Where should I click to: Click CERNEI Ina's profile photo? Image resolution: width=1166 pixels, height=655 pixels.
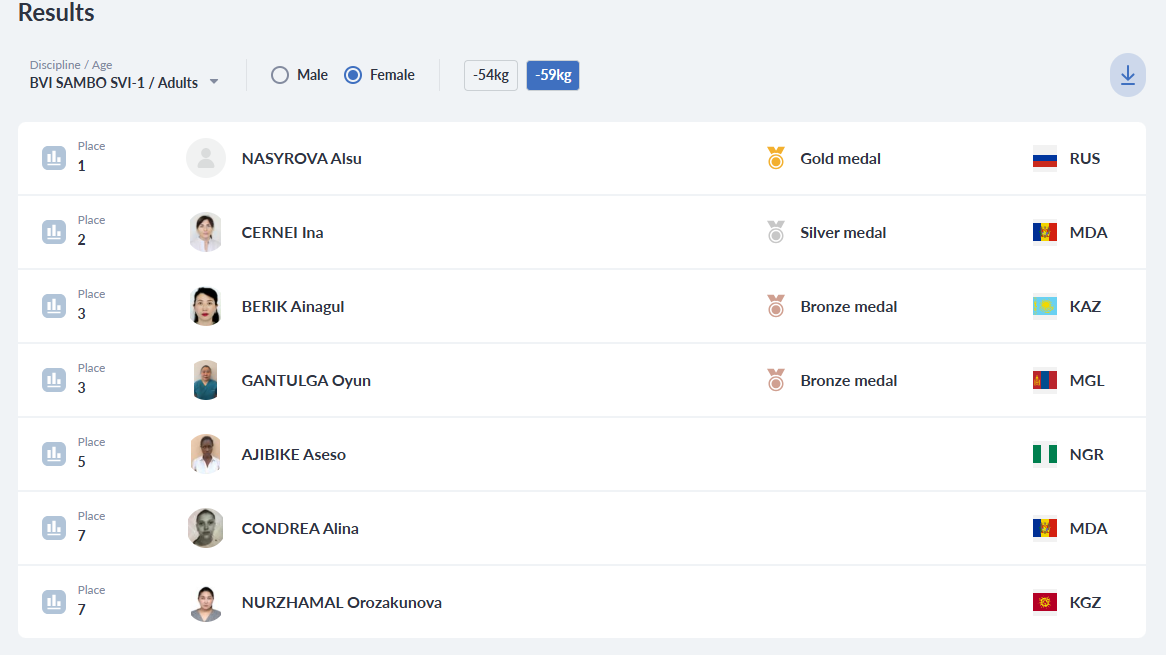(206, 232)
